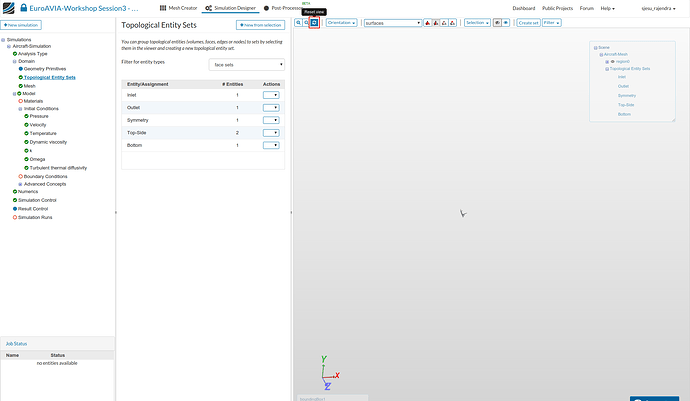Collapse the Domain tree node

(x=15, y=62)
